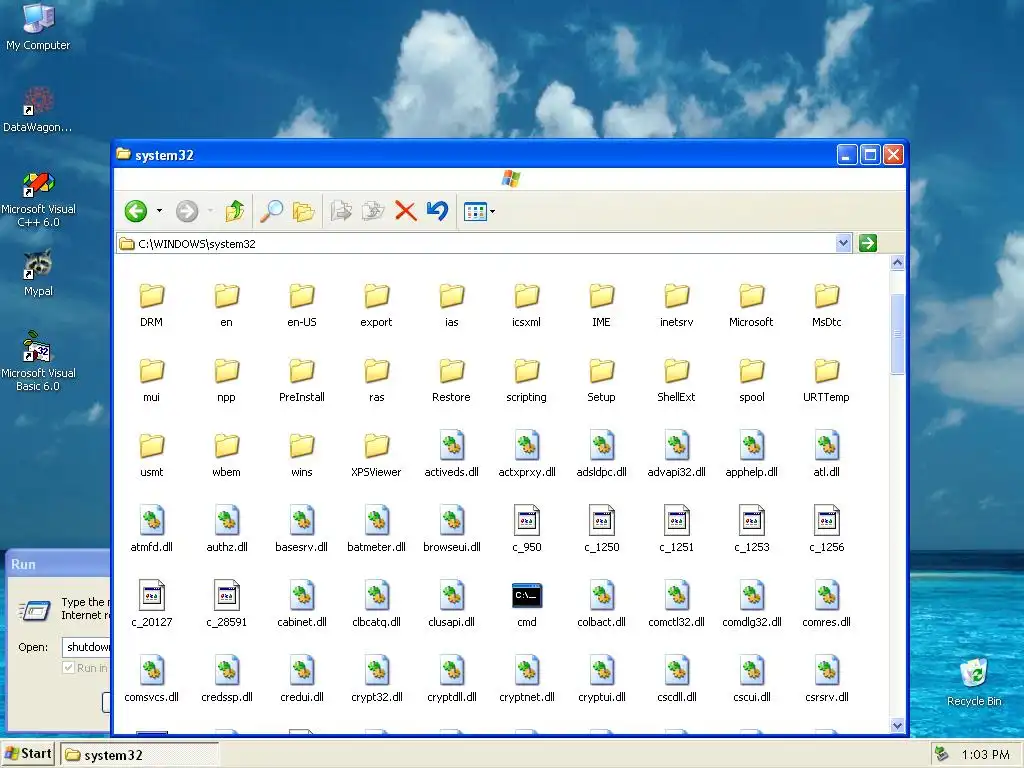1024x768 pixels.
Task: Click the Move To toolbar icon
Action: tap(341, 211)
